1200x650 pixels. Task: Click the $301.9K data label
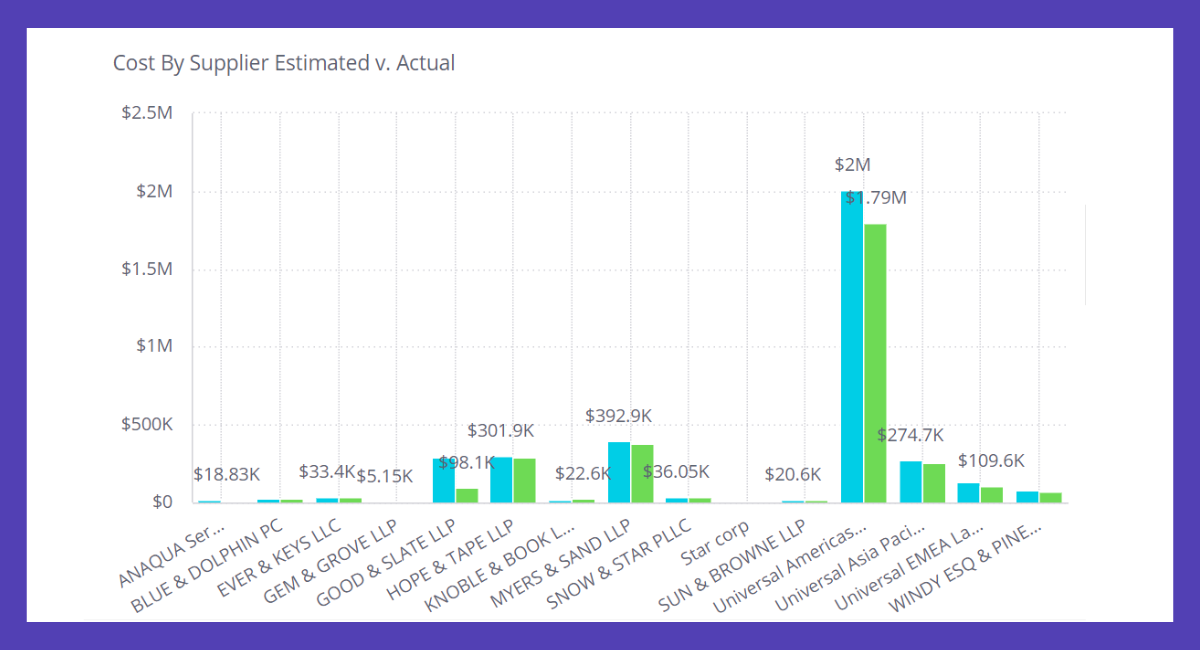coord(501,431)
